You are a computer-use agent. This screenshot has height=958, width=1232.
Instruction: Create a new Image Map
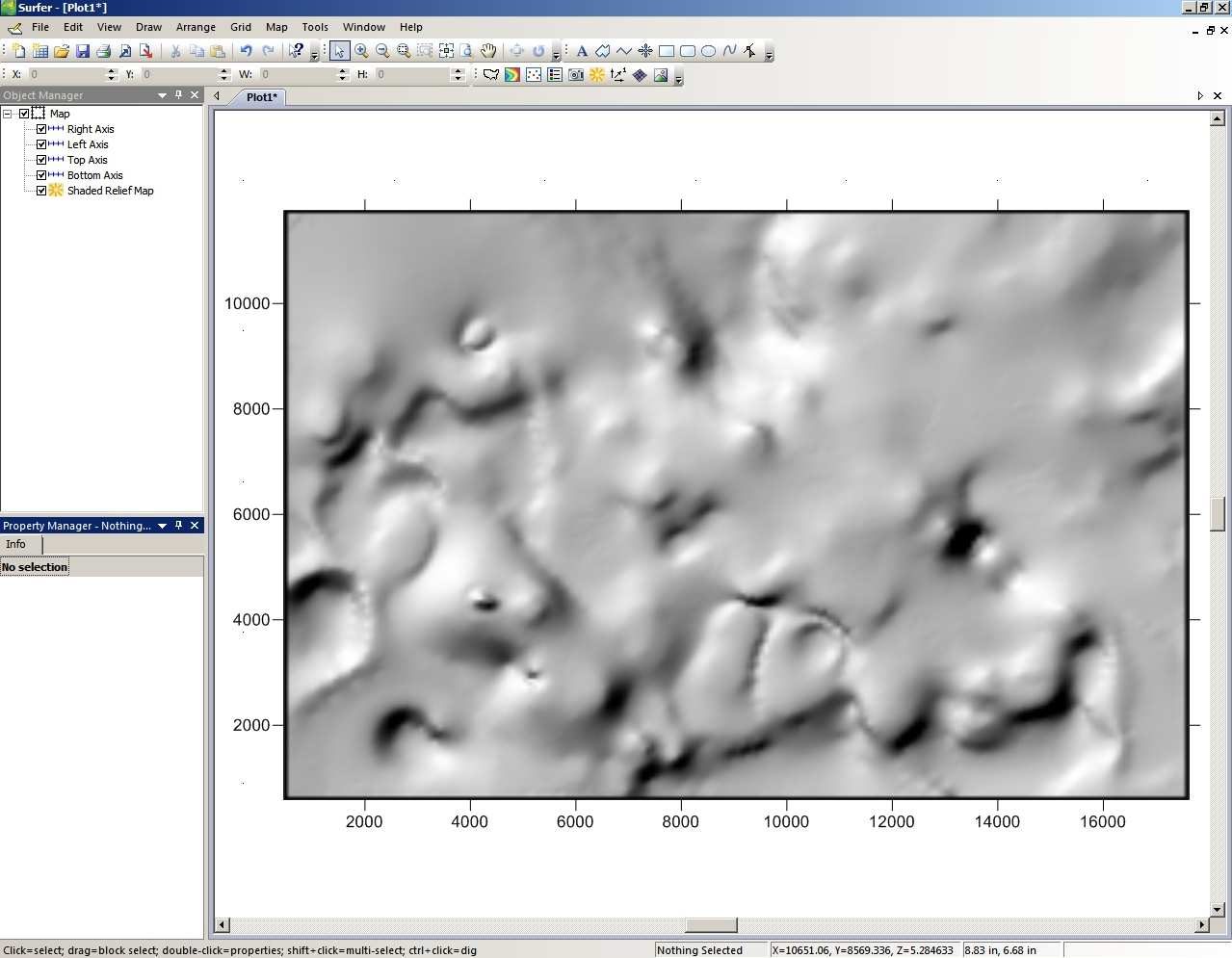(576, 74)
